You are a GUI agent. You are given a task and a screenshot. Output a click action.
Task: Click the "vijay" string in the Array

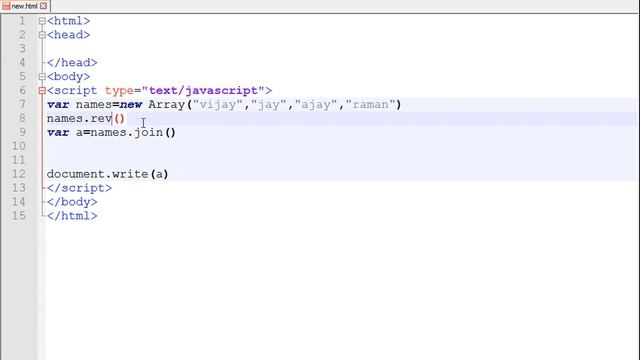click(x=218, y=104)
